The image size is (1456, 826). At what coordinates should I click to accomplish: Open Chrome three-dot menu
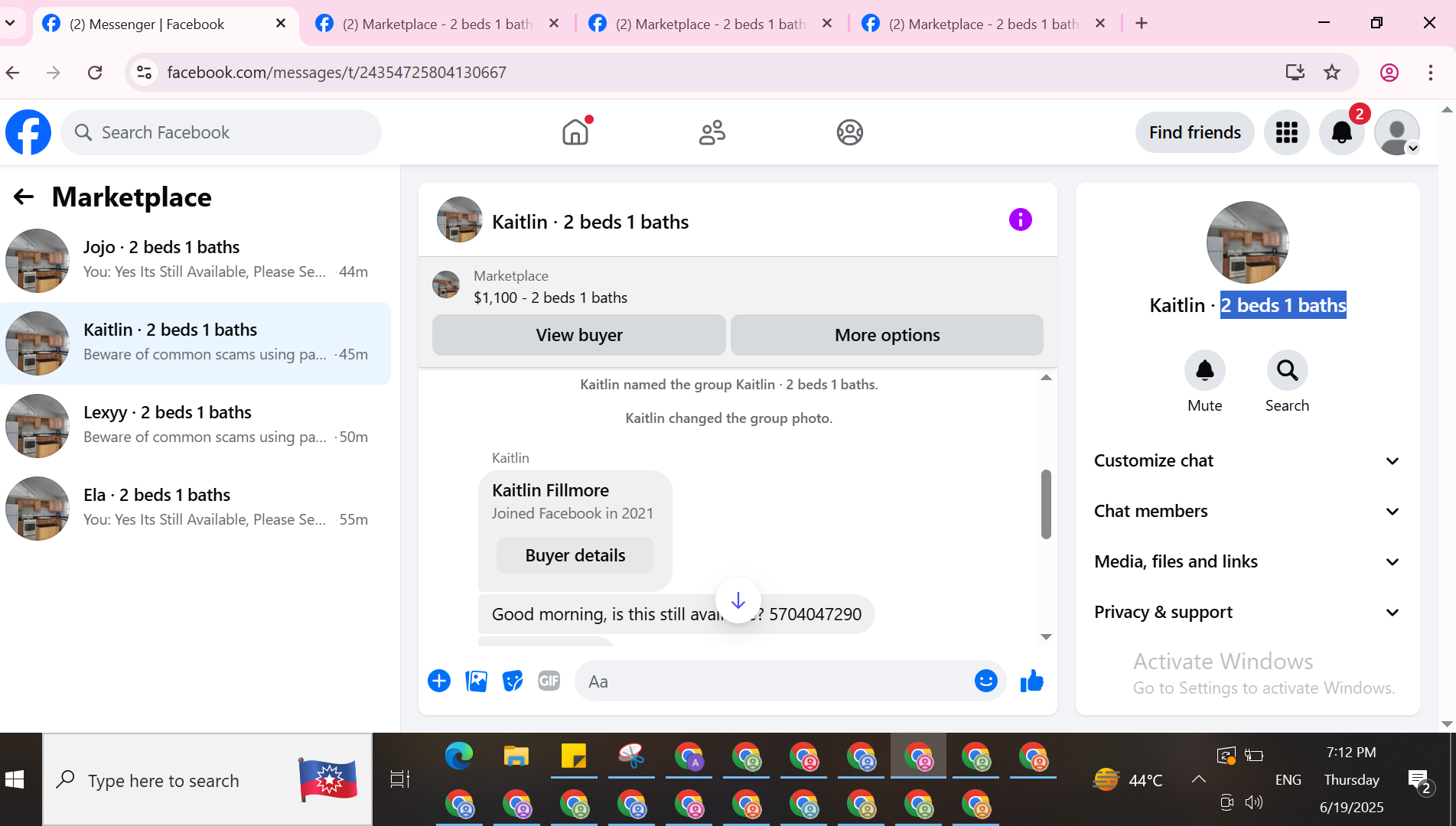tap(1431, 73)
